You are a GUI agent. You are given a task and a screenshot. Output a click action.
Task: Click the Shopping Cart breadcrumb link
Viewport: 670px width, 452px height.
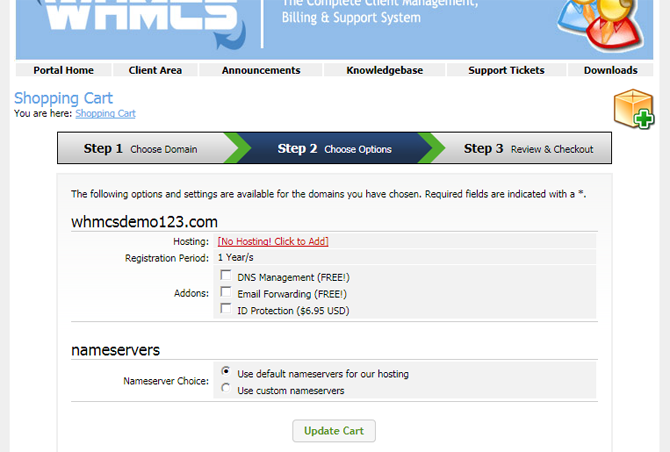click(106, 114)
